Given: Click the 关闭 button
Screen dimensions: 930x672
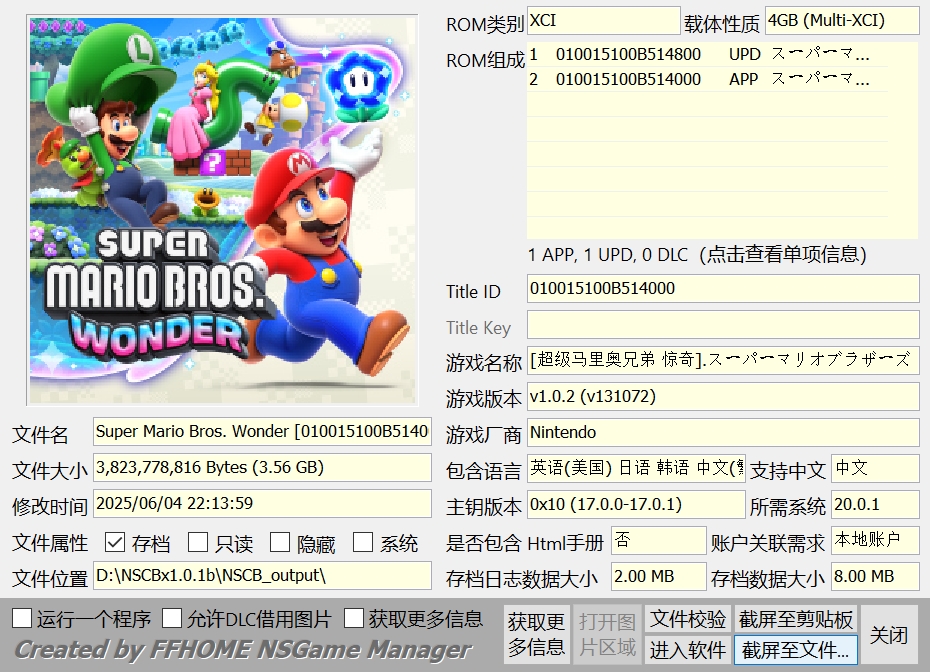Looking at the screenshot, I should 888,635.
